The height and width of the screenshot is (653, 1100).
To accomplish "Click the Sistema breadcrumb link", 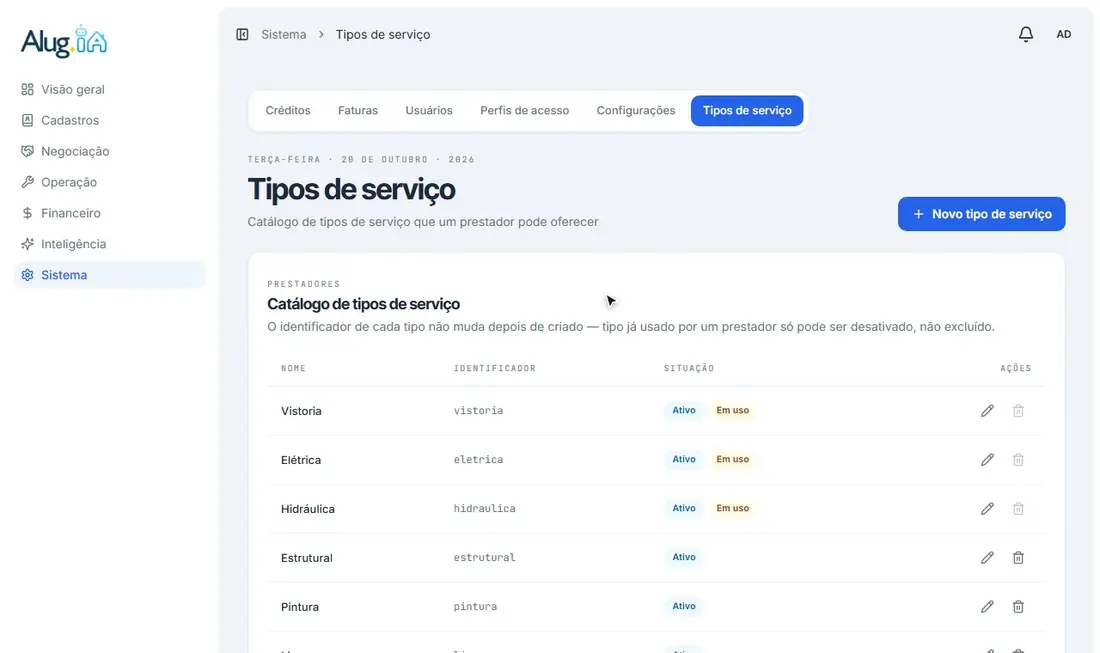I will click(283, 34).
